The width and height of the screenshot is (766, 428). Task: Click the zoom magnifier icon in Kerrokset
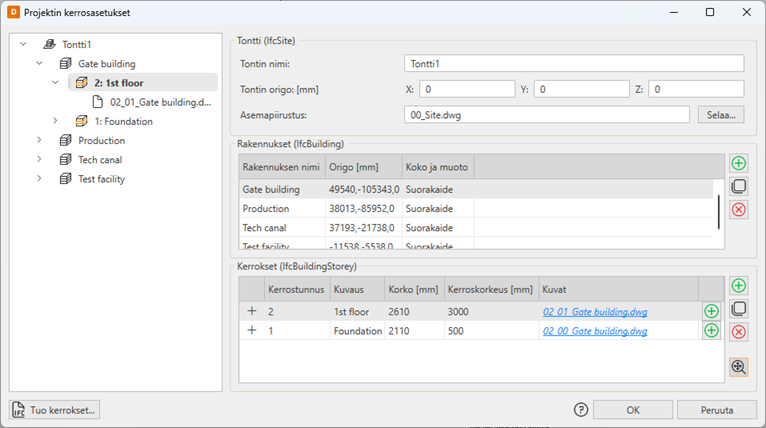[739, 367]
